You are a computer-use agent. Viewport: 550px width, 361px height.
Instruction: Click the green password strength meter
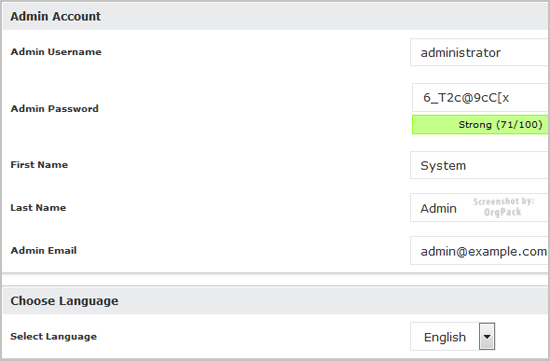[x=481, y=125]
